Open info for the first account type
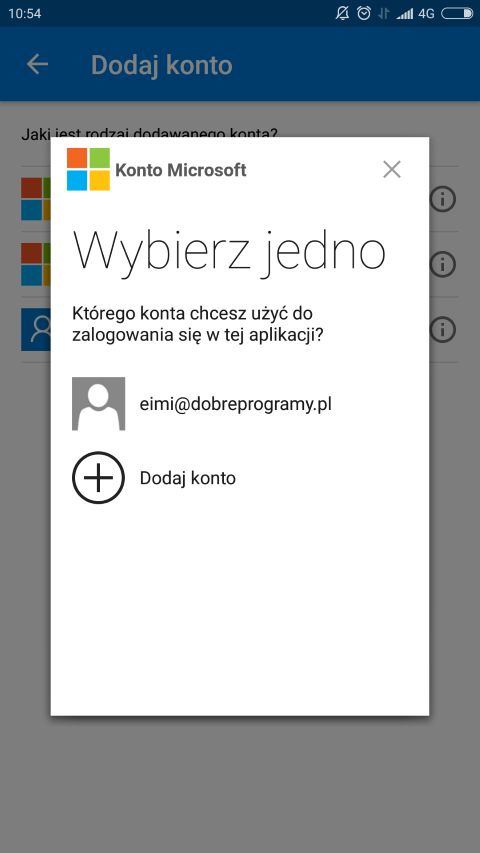This screenshot has width=480, height=853. click(x=442, y=200)
